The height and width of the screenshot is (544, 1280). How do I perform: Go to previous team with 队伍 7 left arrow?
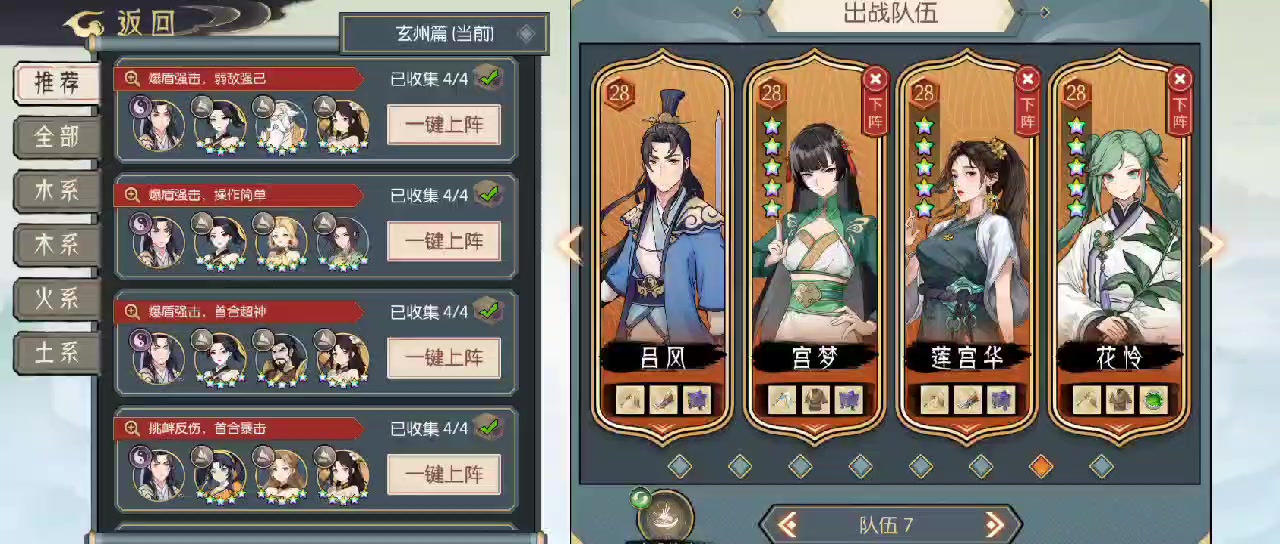tap(788, 524)
